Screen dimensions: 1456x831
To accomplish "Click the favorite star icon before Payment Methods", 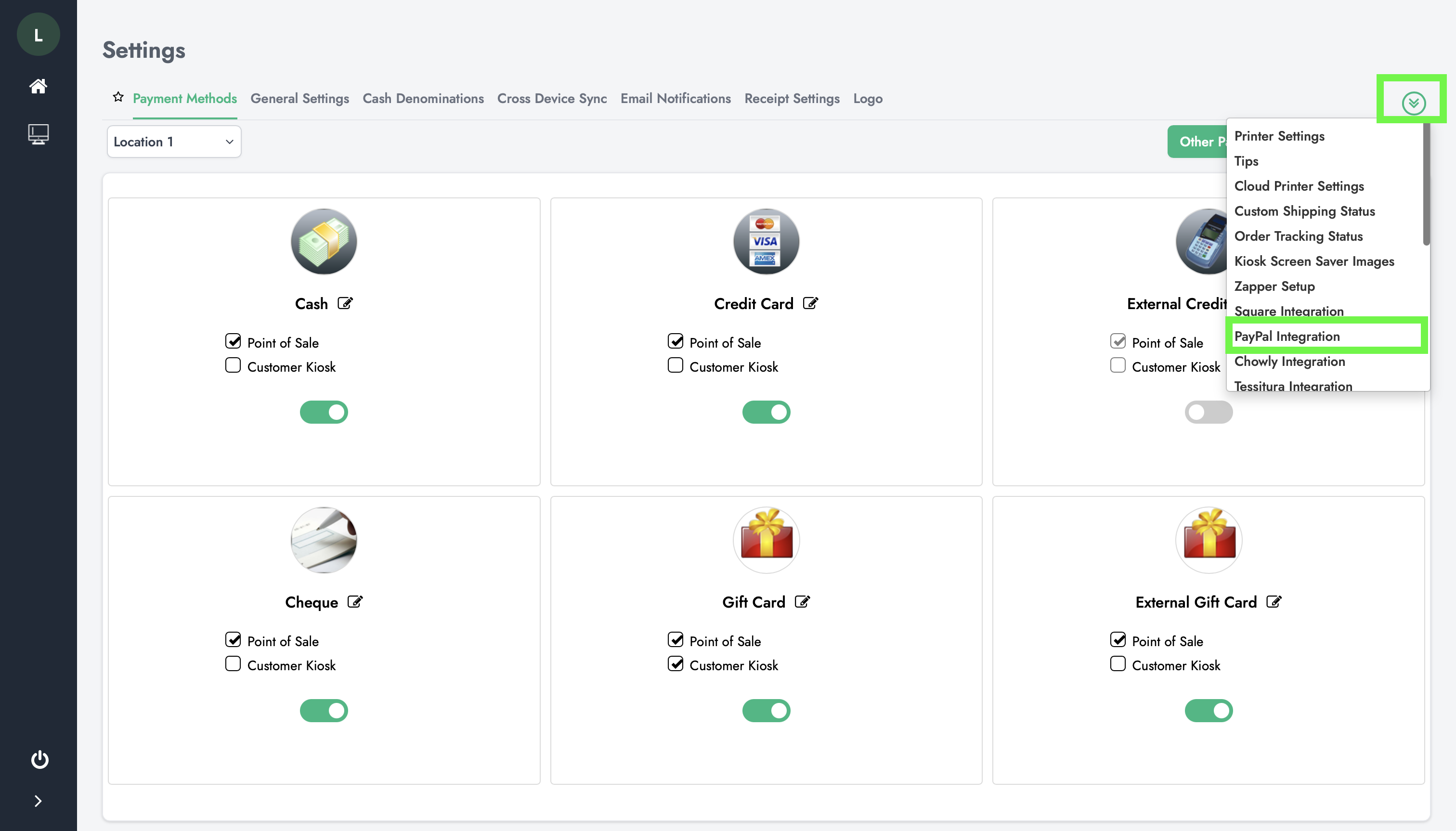I will 118,97.
